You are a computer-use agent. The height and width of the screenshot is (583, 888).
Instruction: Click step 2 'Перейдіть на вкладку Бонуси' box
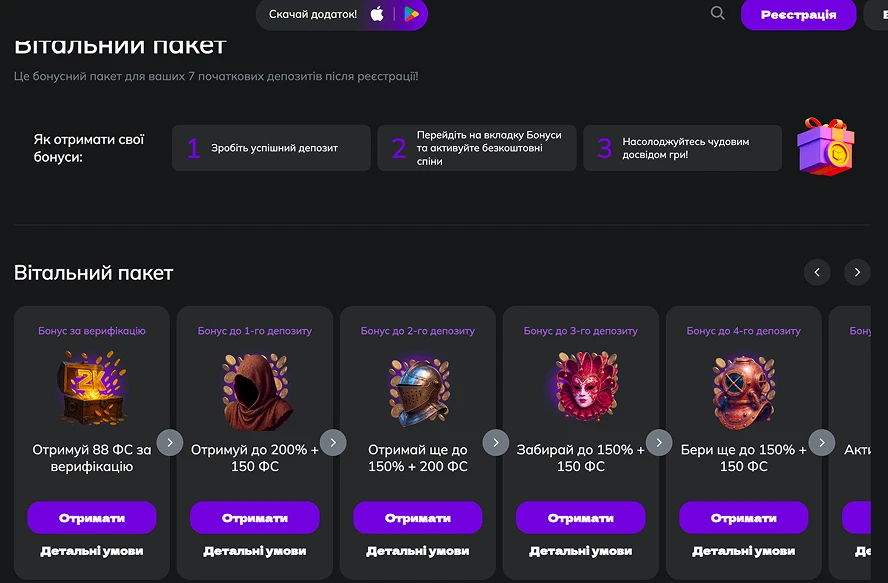477,148
